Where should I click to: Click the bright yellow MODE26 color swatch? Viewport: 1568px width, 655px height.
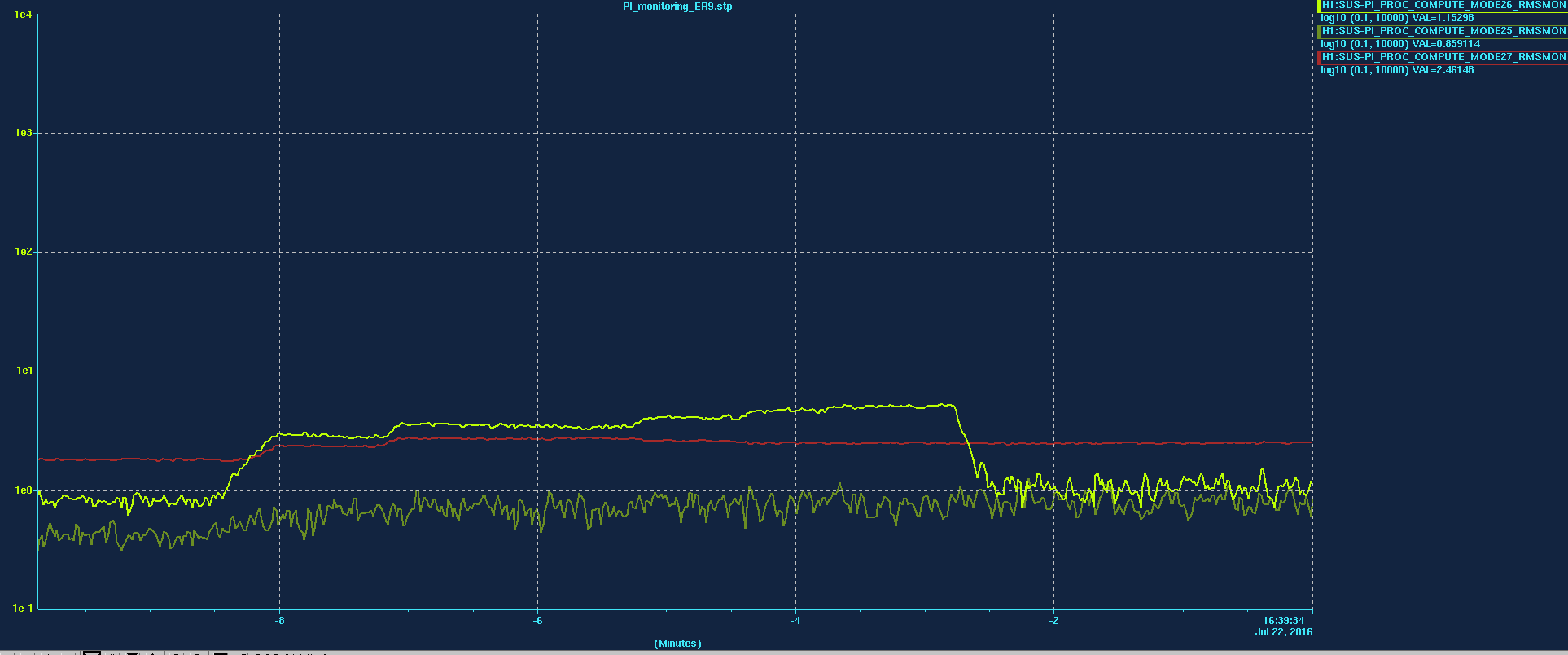pos(1319,6)
